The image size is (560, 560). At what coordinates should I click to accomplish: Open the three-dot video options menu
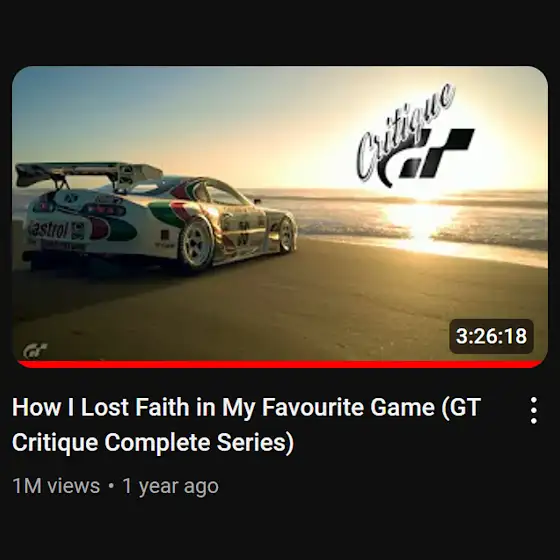(x=533, y=410)
